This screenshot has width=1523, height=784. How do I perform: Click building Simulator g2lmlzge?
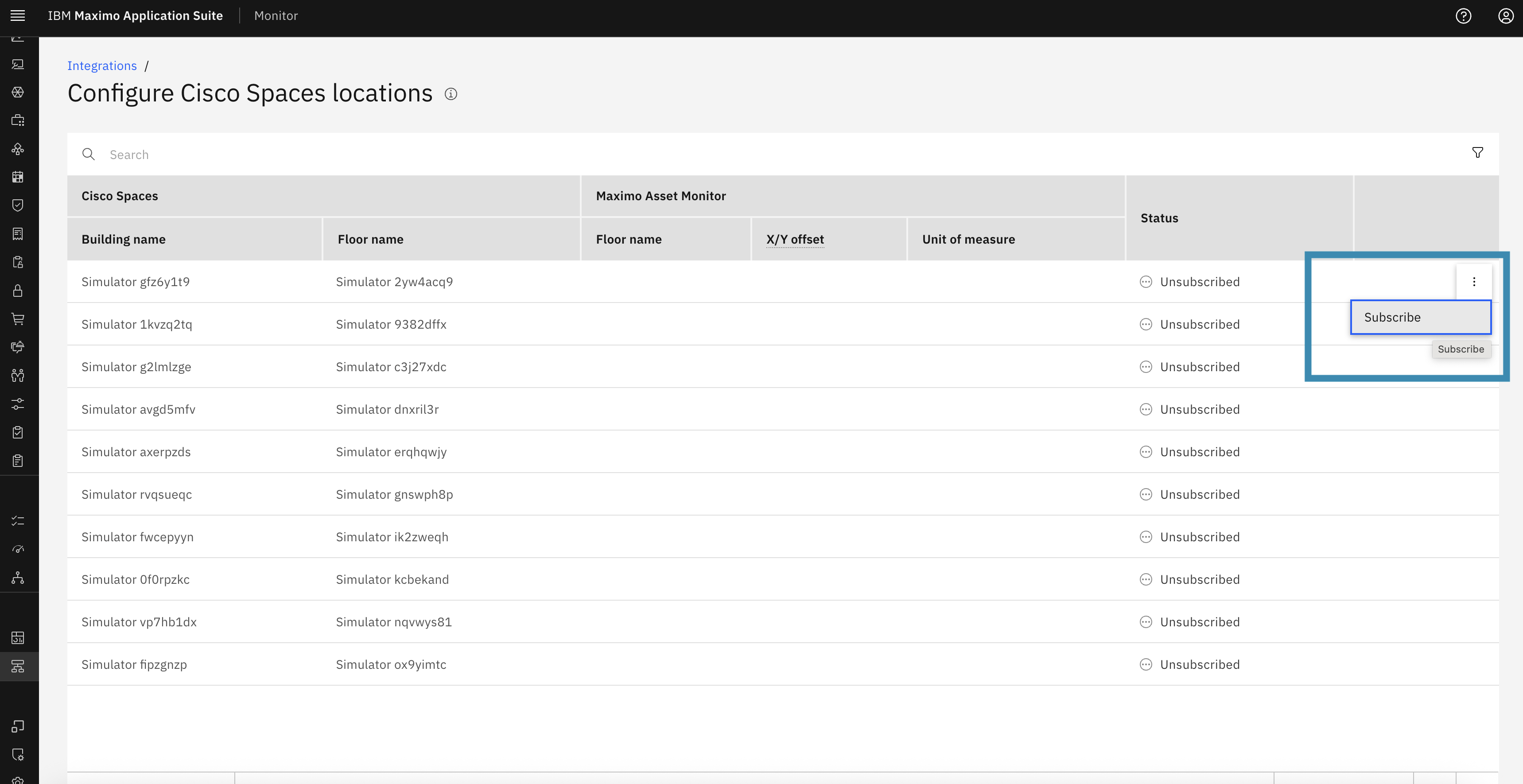tap(136, 367)
